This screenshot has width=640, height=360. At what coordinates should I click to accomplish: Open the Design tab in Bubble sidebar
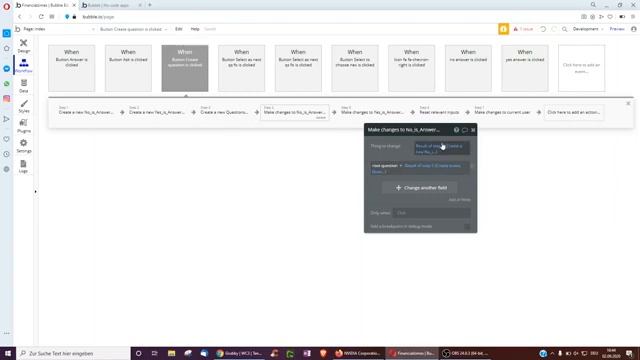coord(24,46)
